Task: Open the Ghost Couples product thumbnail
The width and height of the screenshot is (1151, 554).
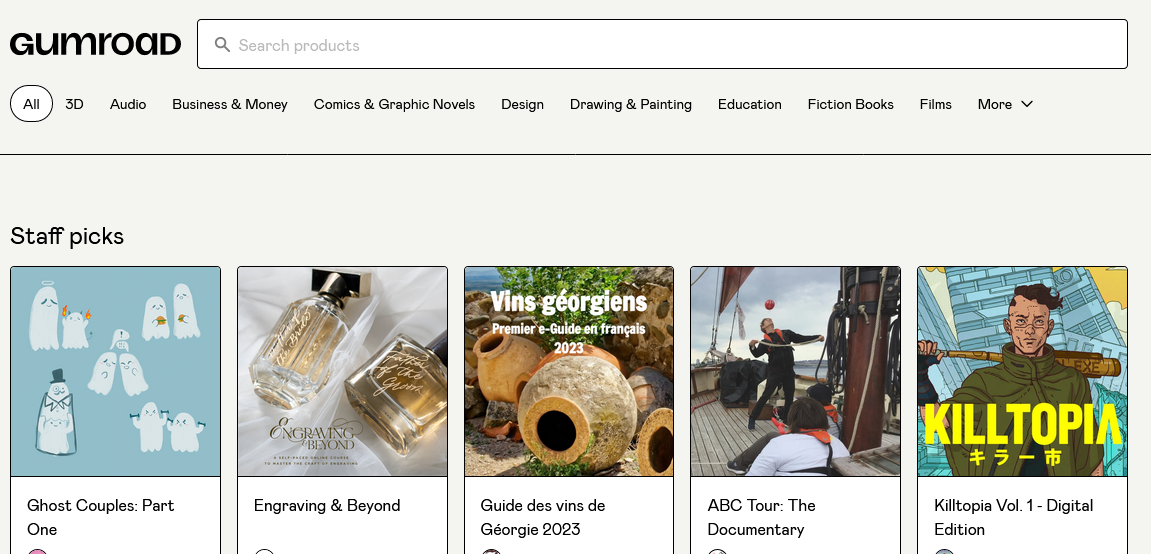Action: (115, 371)
